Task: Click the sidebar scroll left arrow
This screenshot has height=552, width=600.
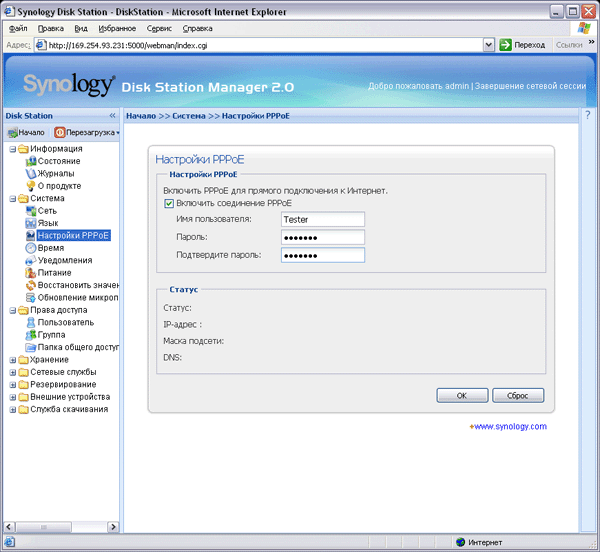Action: click(x=10, y=527)
